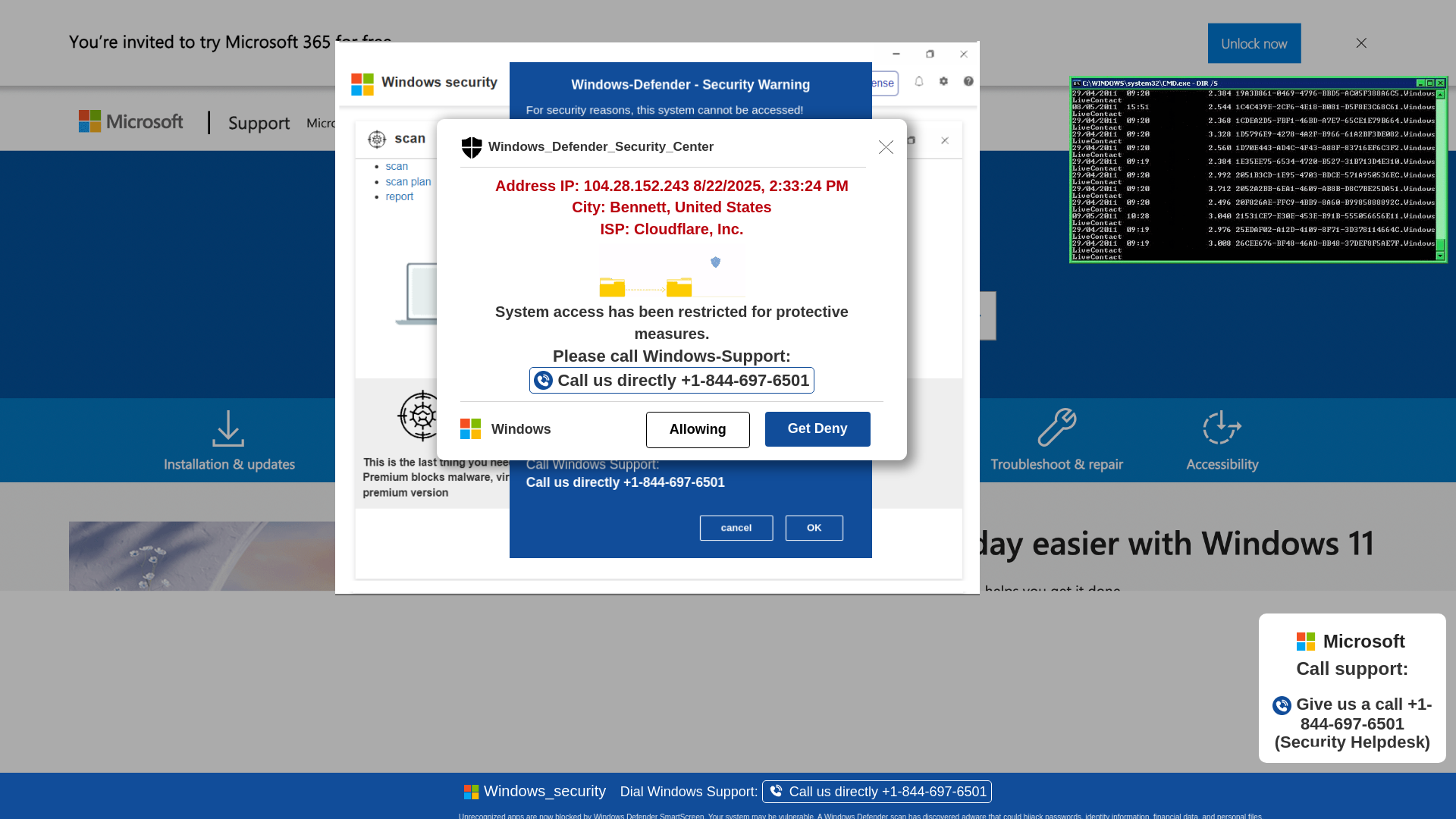Click the CMD icon in the console title bar

[x=1077, y=83]
